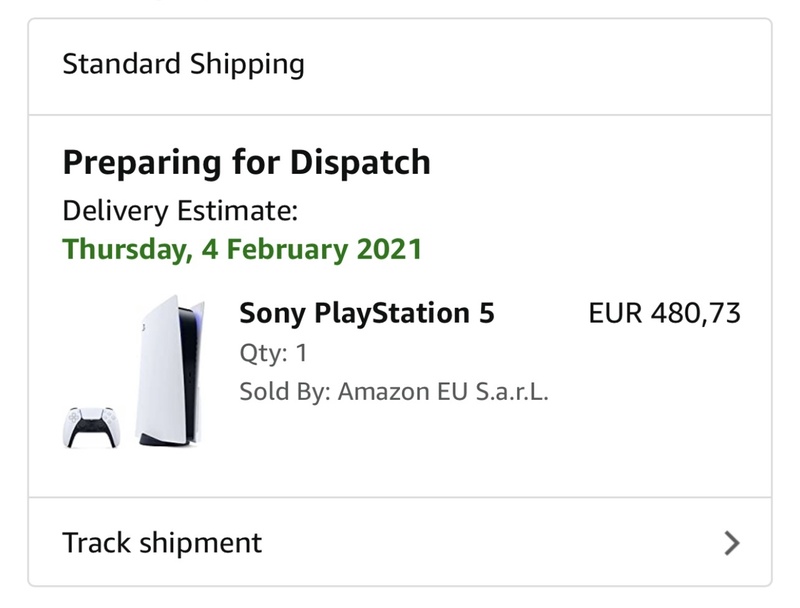Tap the Delivery Estimate label
The image size is (800, 608).
(x=180, y=211)
